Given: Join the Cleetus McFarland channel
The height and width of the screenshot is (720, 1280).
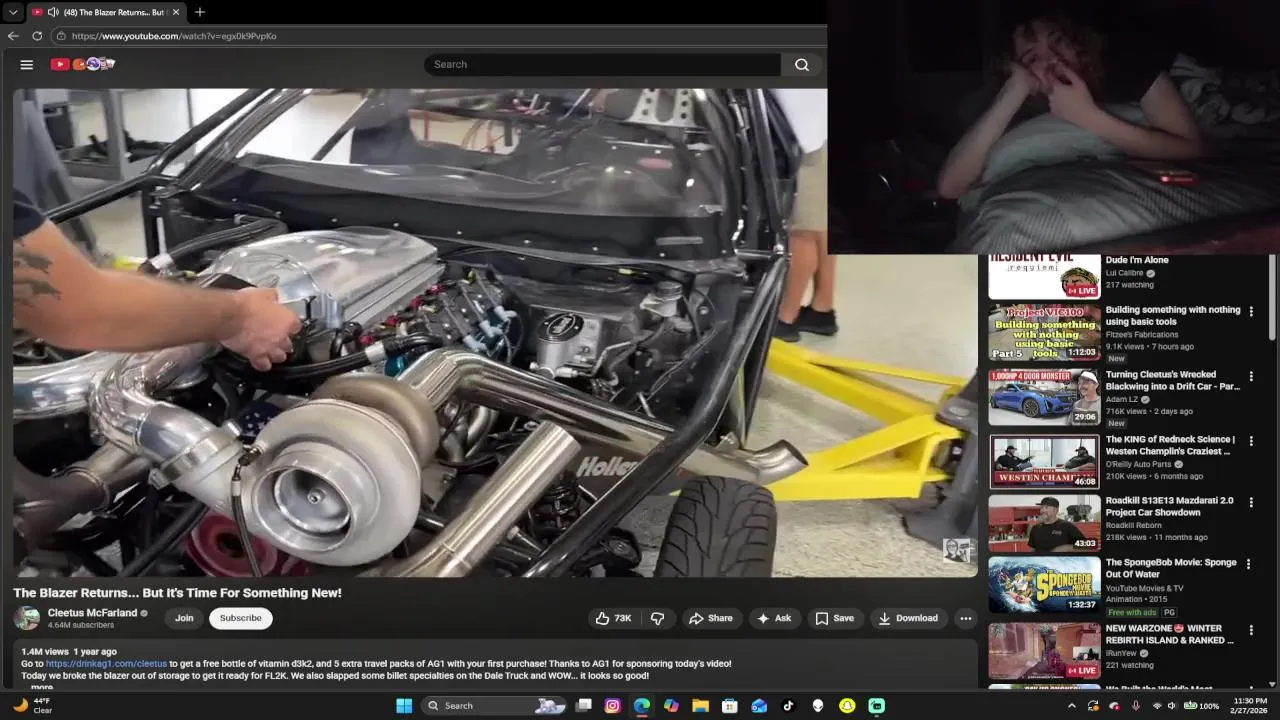Looking at the screenshot, I should [184, 618].
